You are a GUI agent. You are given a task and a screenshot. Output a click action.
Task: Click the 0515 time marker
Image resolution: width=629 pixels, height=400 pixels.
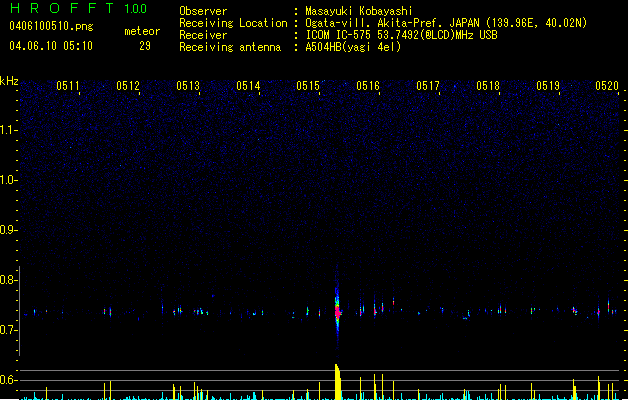pyautogui.click(x=308, y=86)
